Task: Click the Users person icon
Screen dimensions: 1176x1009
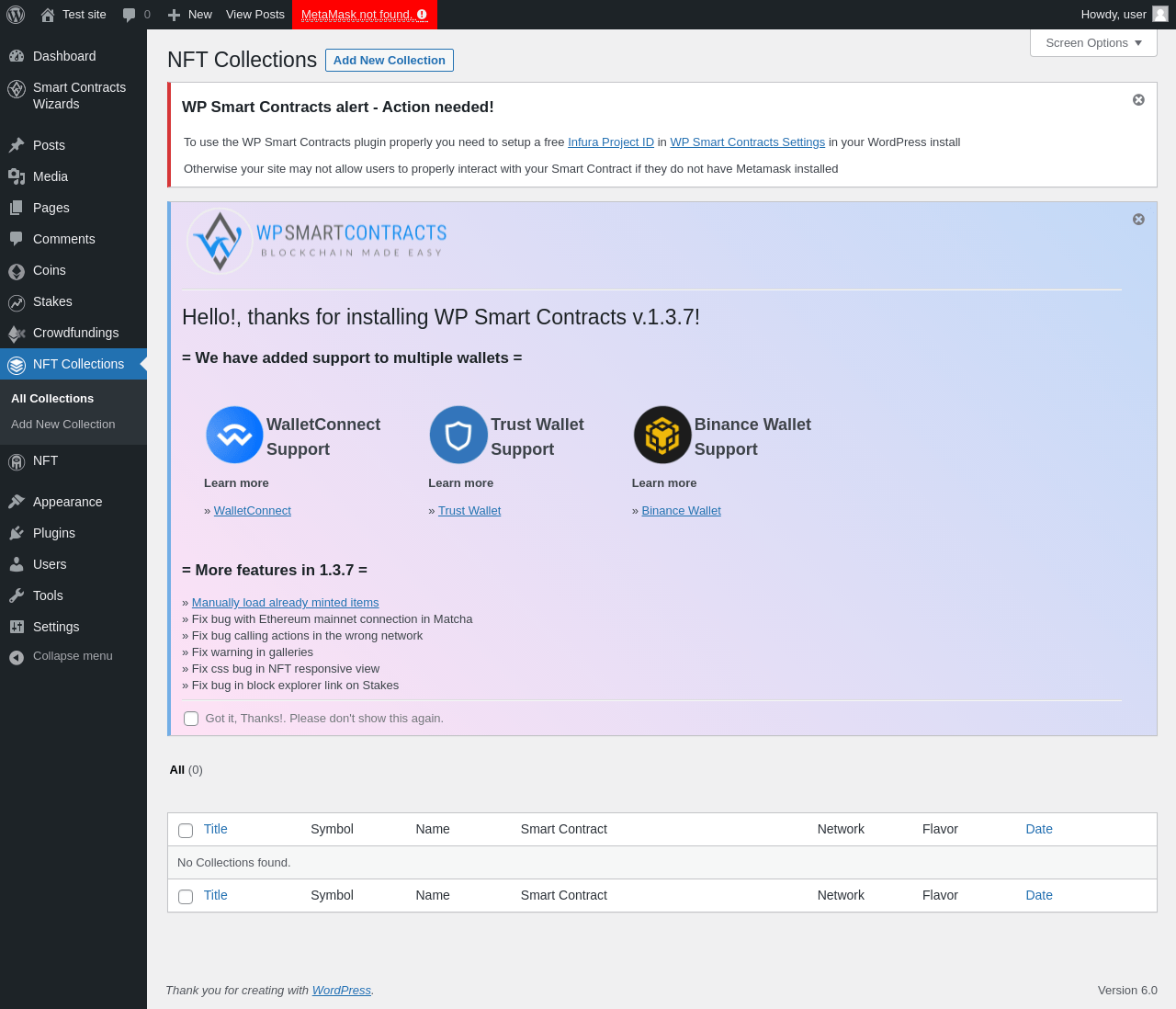Action: click(x=17, y=564)
